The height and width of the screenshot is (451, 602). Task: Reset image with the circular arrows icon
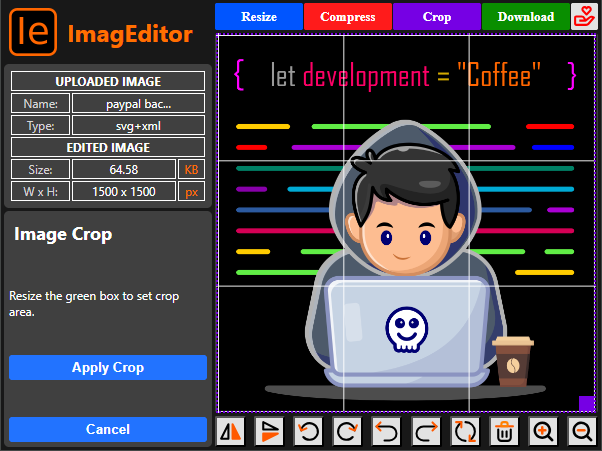click(465, 431)
